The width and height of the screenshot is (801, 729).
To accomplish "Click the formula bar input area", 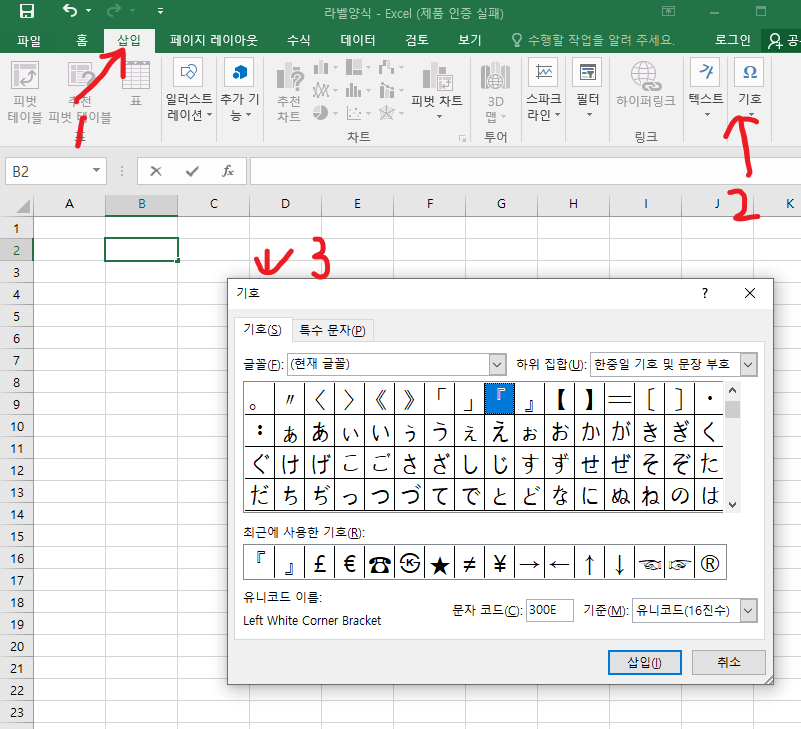I will tap(525, 171).
